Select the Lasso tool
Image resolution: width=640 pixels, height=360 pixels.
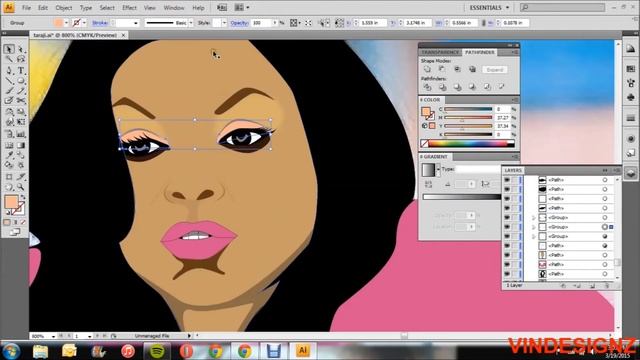(21, 60)
